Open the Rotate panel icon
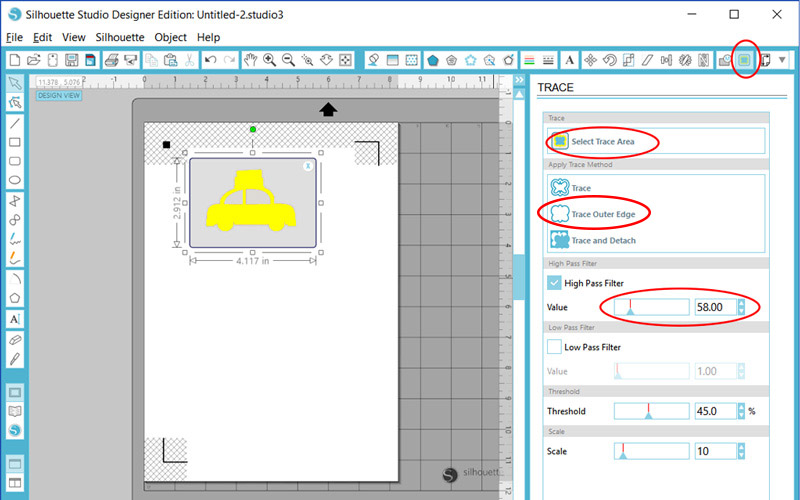 [609, 60]
